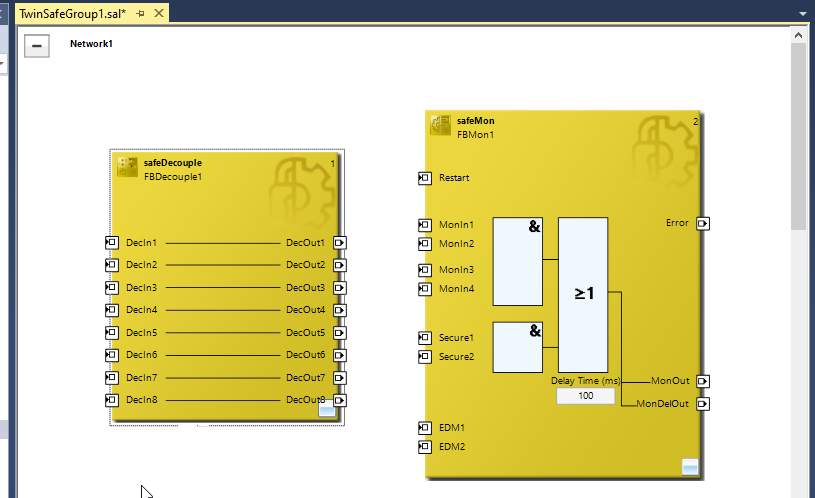
Task: Close the TwinSafeGroup1.sal tab
Action: pos(159,14)
